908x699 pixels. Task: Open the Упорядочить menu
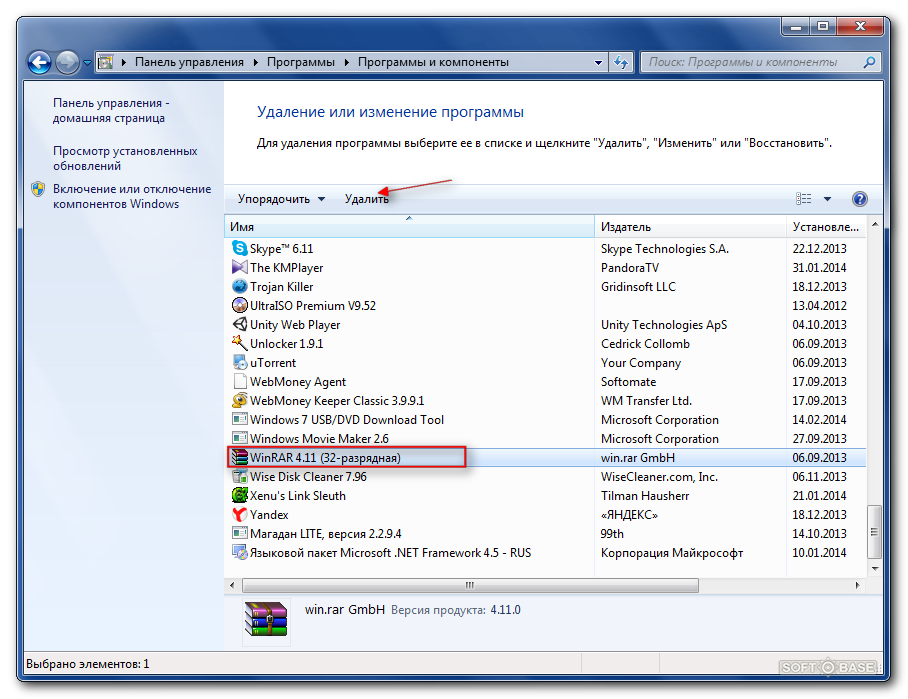click(x=281, y=199)
